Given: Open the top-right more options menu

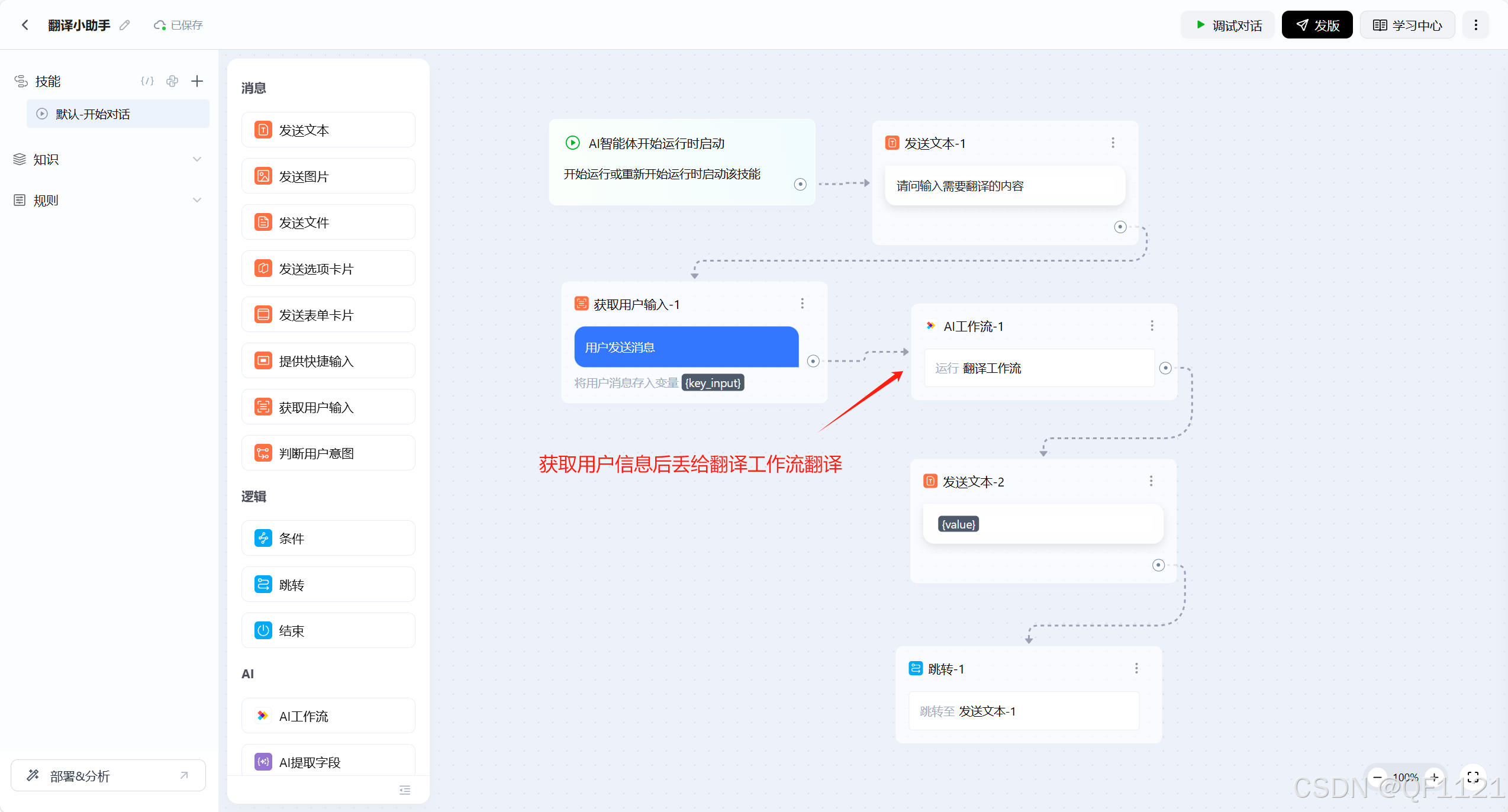Looking at the screenshot, I should click(x=1475, y=25).
